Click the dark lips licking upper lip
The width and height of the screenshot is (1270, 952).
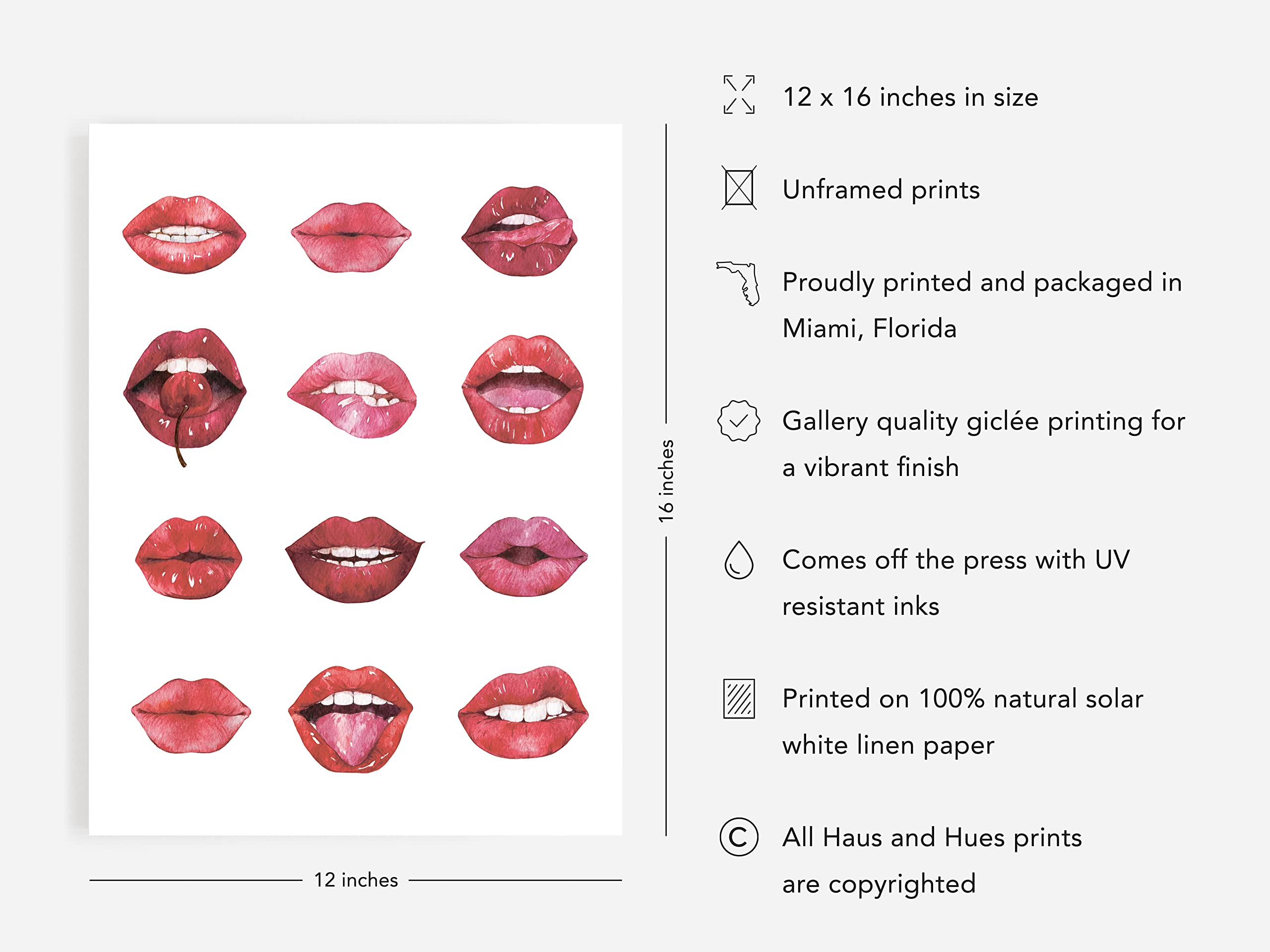coord(520,231)
